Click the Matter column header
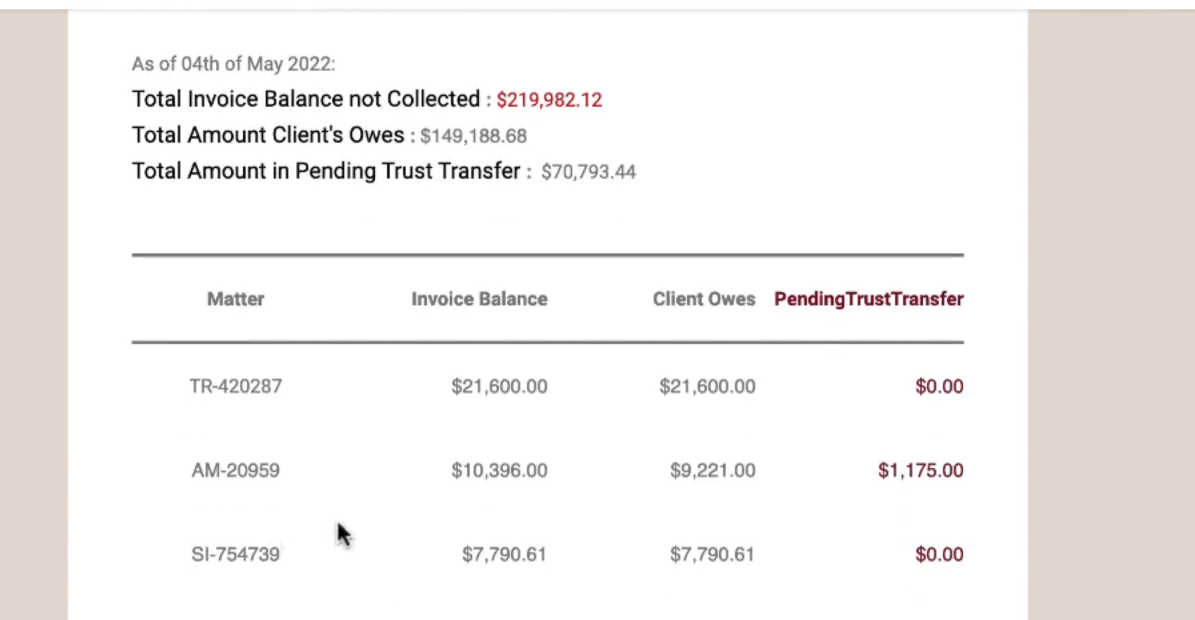The image size is (1195, 620). point(236,299)
